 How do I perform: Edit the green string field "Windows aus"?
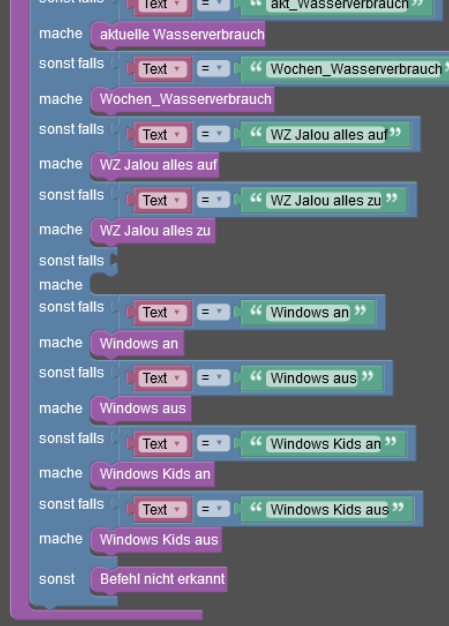click(314, 378)
